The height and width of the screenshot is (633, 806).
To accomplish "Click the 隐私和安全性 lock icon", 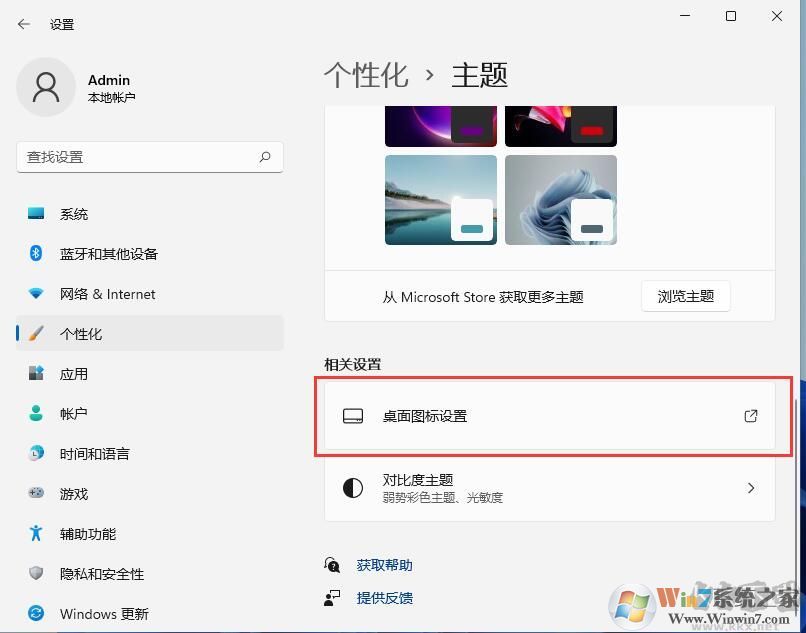I will pyautogui.click(x=35, y=573).
